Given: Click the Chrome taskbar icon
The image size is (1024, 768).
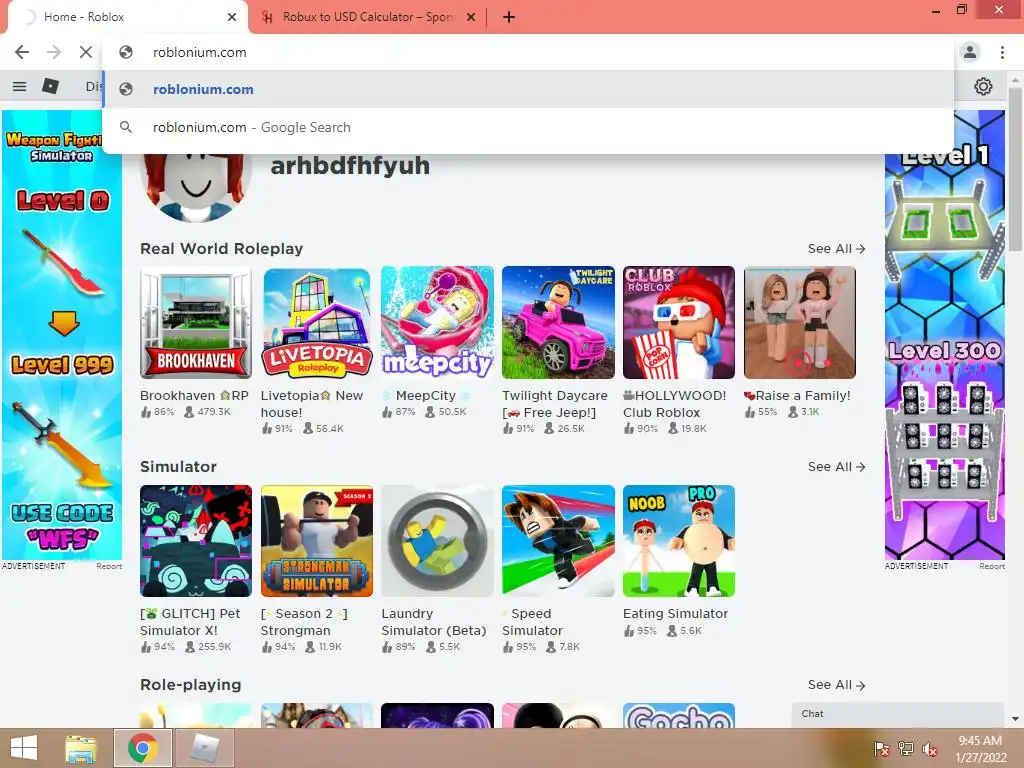Looking at the screenshot, I should click(142, 748).
